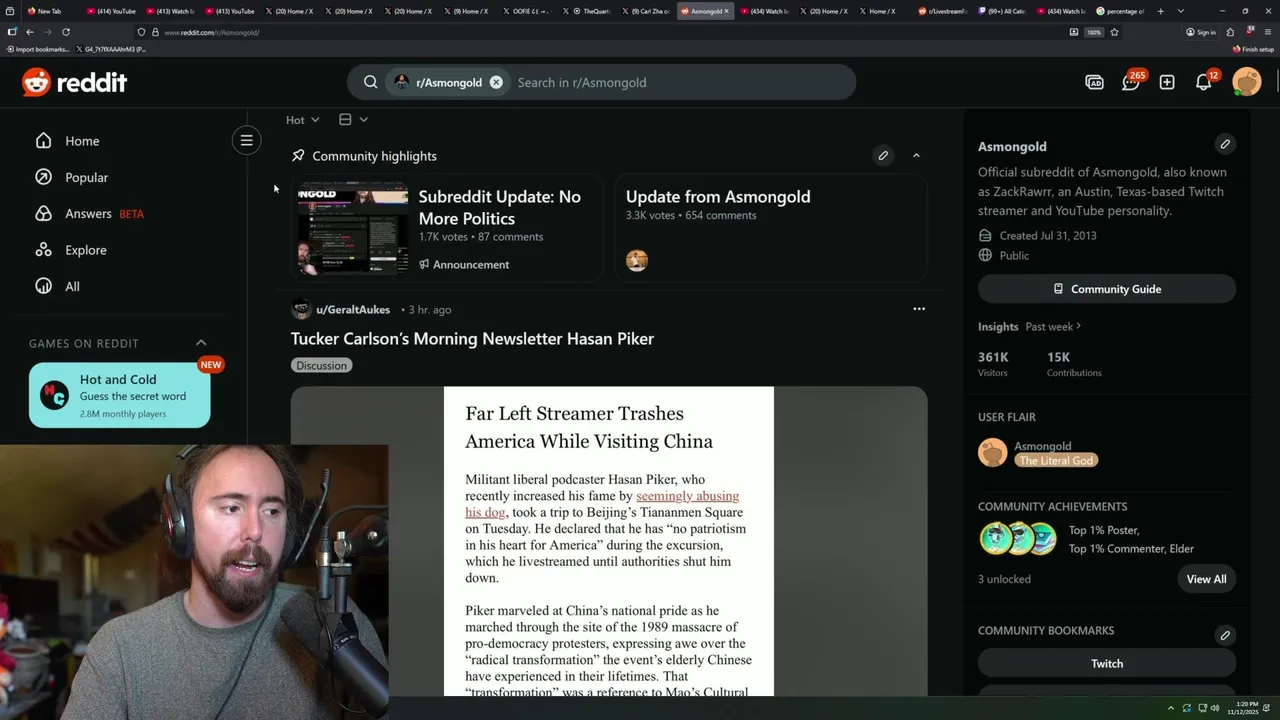Switch to the (414) YouTube tab
Image resolution: width=1280 pixels, height=720 pixels.
[x=112, y=11]
